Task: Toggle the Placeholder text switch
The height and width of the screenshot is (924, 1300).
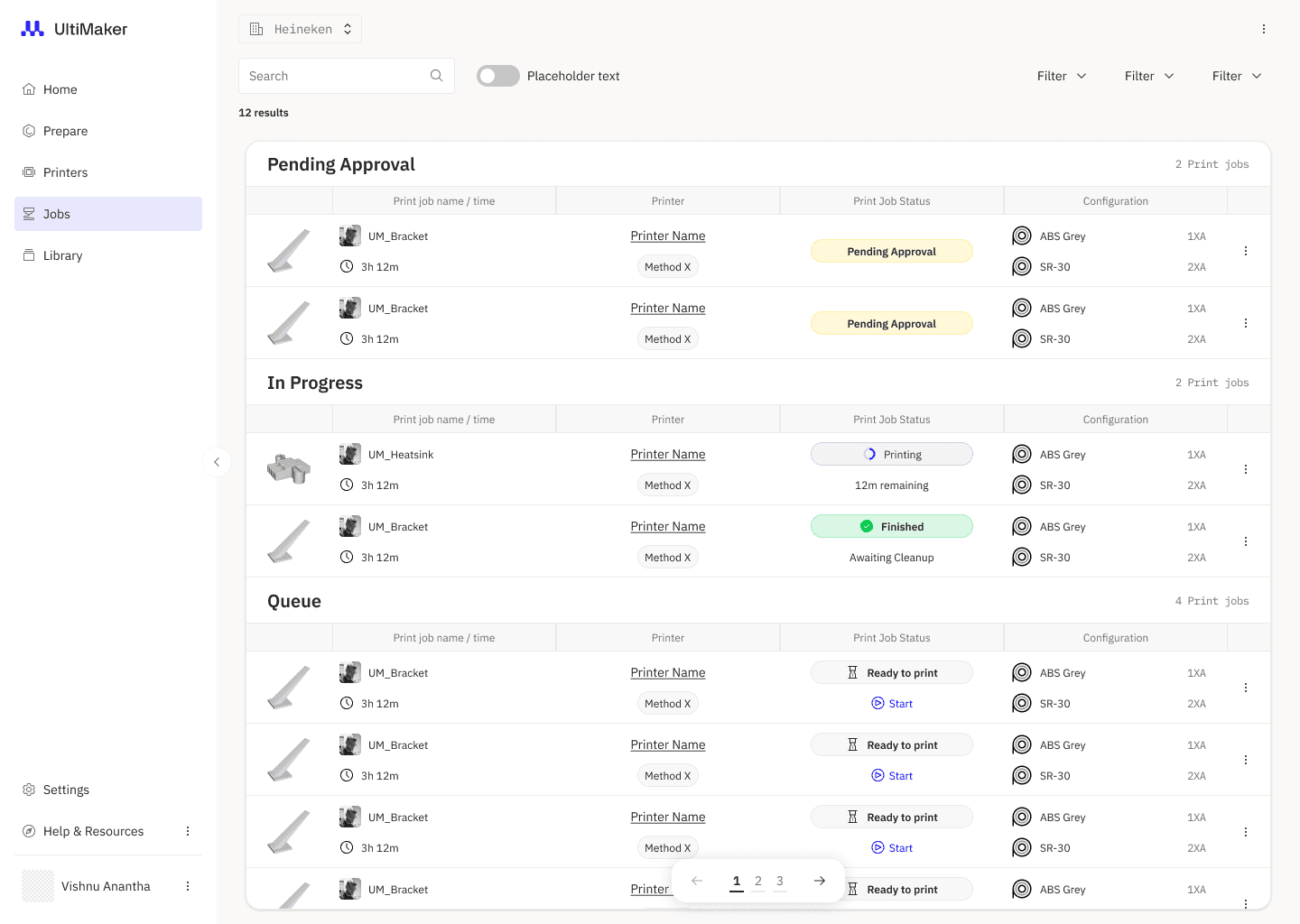Action: [x=498, y=76]
